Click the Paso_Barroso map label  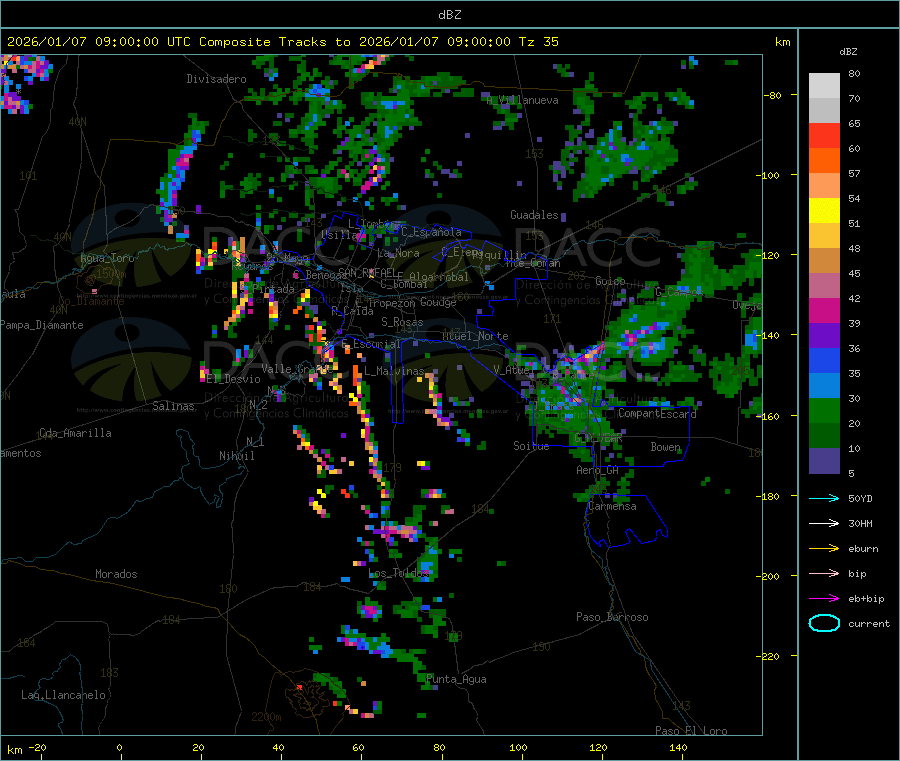[x=612, y=617]
